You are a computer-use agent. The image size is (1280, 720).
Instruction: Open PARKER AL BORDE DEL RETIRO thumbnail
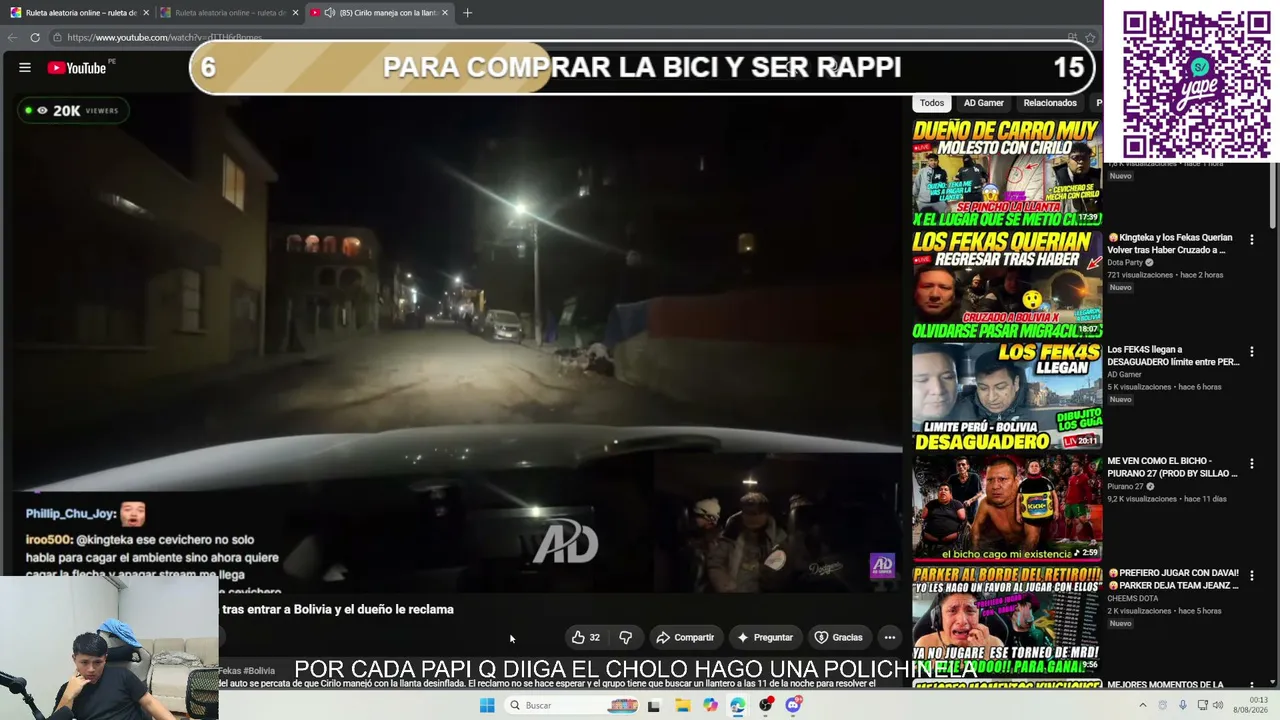point(1007,620)
